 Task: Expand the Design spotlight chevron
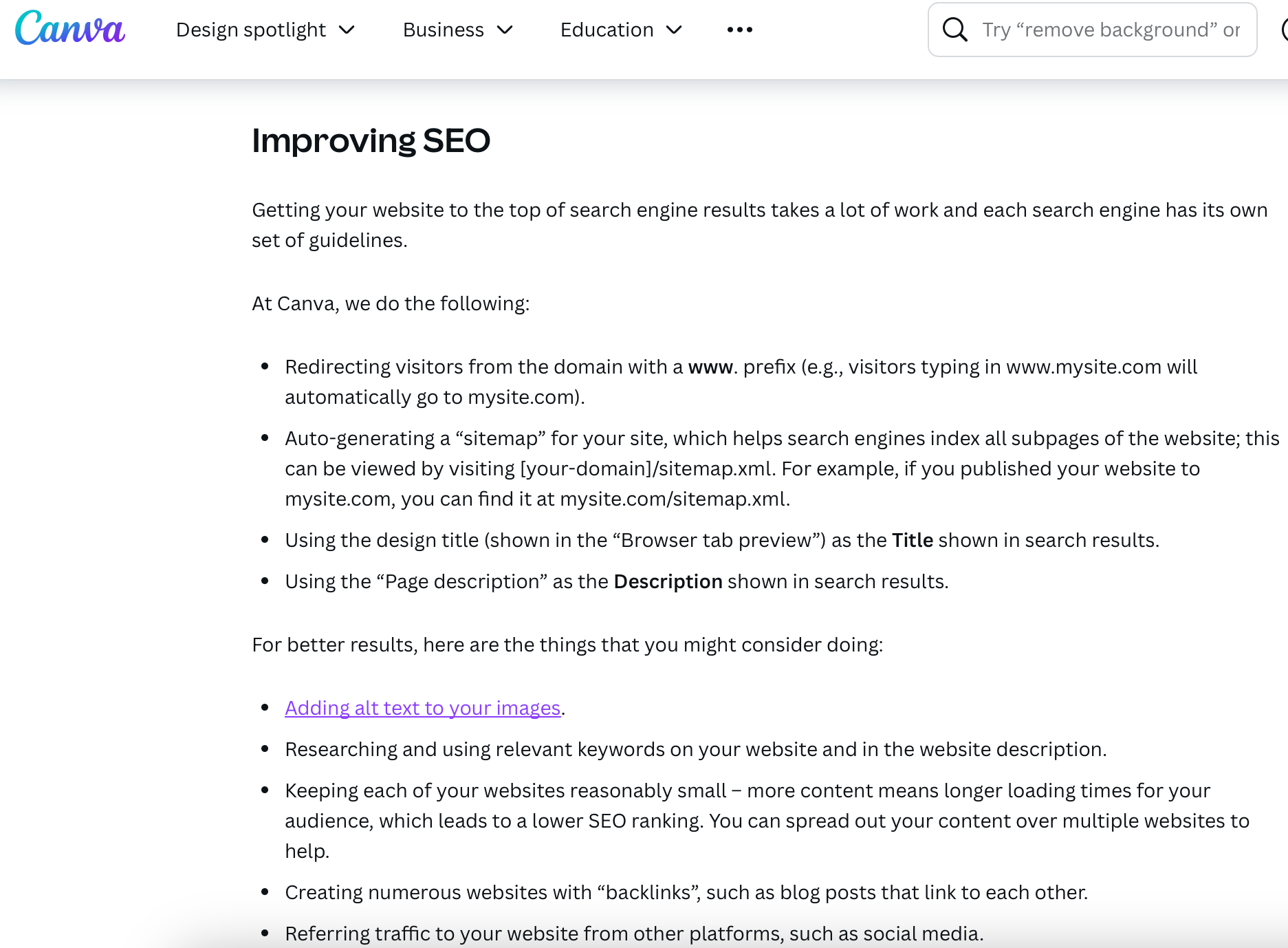click(x=347, y=31)
